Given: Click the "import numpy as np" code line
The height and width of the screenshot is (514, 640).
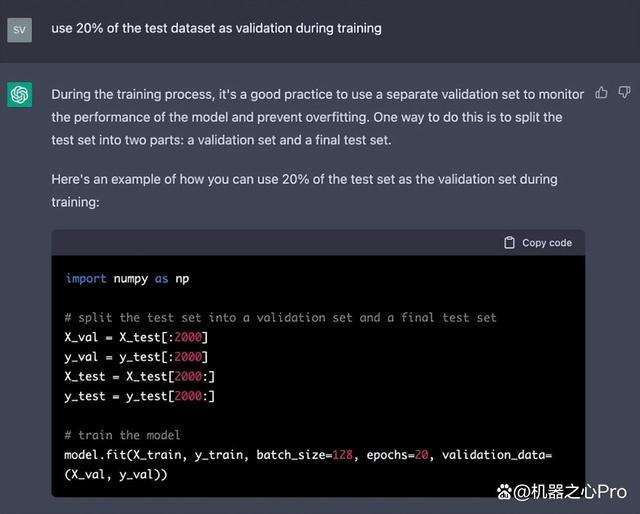Looking at the screenshot, I should coord(127,278).
